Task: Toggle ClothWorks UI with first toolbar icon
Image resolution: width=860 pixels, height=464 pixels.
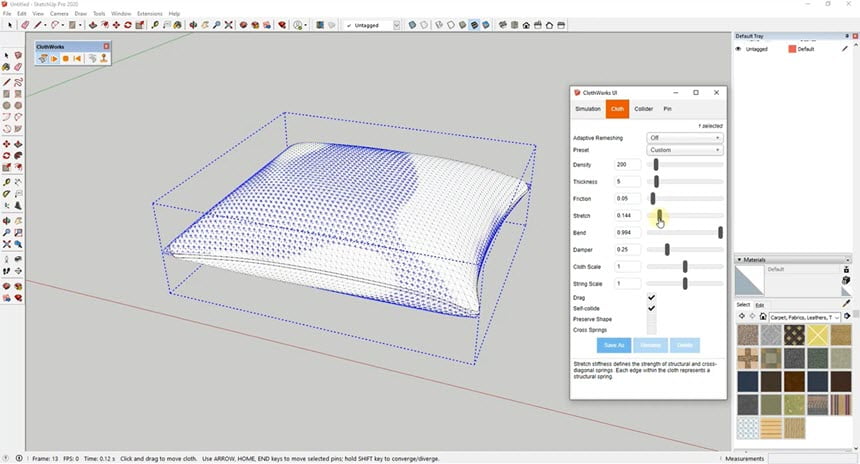Action: [43, 59]
